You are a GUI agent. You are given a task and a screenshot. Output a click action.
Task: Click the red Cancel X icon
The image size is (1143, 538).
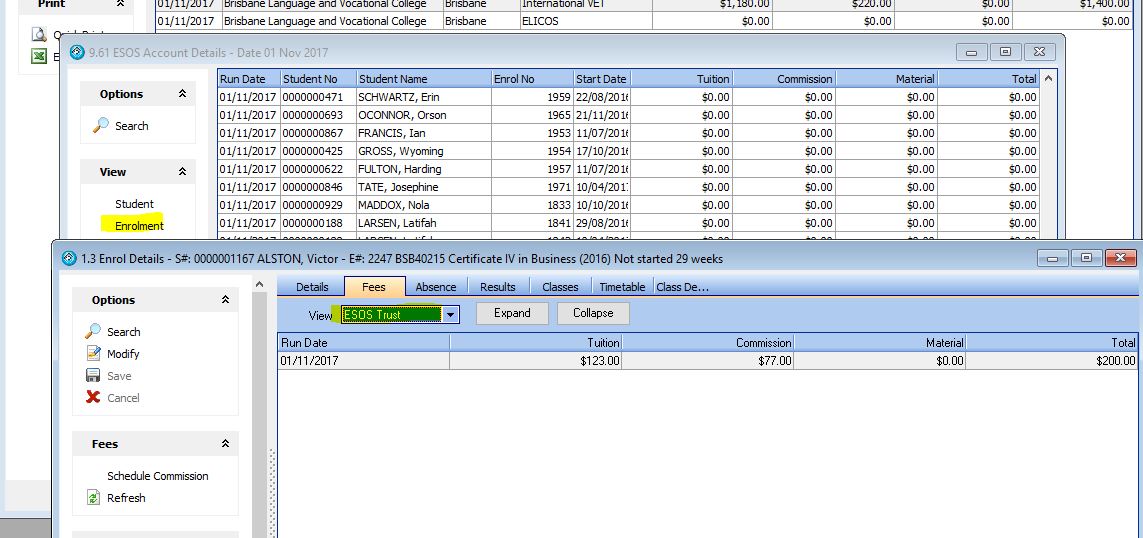coord(93,397)
